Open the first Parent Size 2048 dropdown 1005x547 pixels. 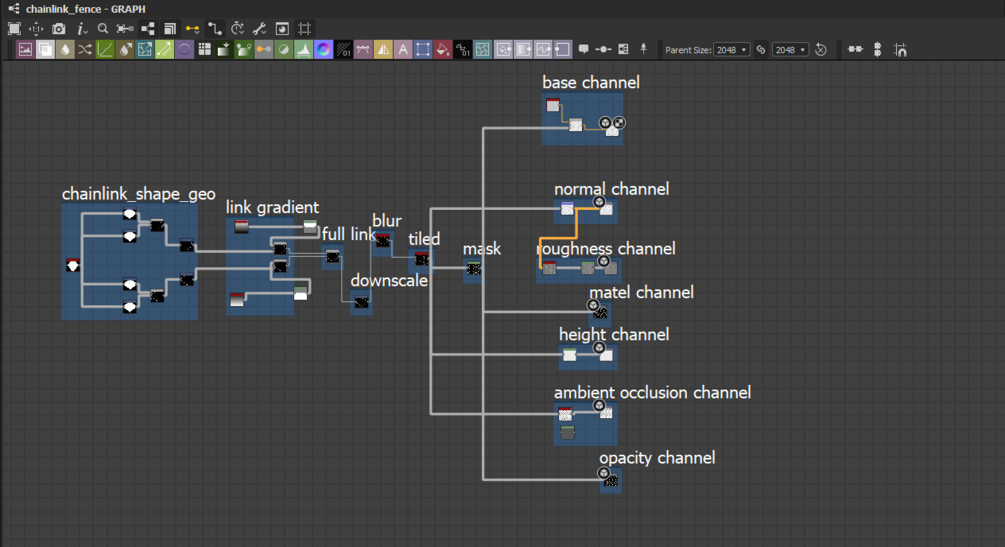[x=731, y=49]
